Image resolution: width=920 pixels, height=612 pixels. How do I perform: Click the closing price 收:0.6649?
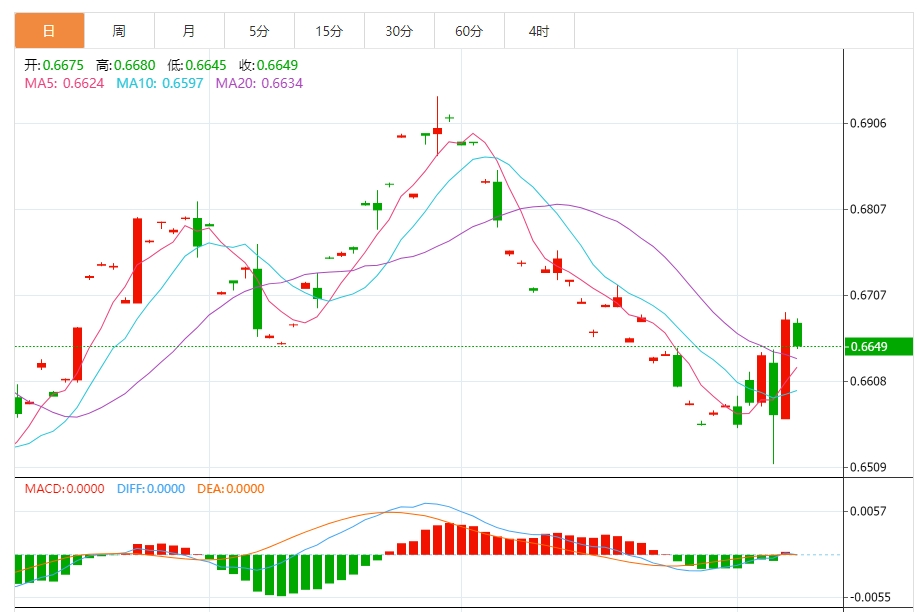click(269, 65)
